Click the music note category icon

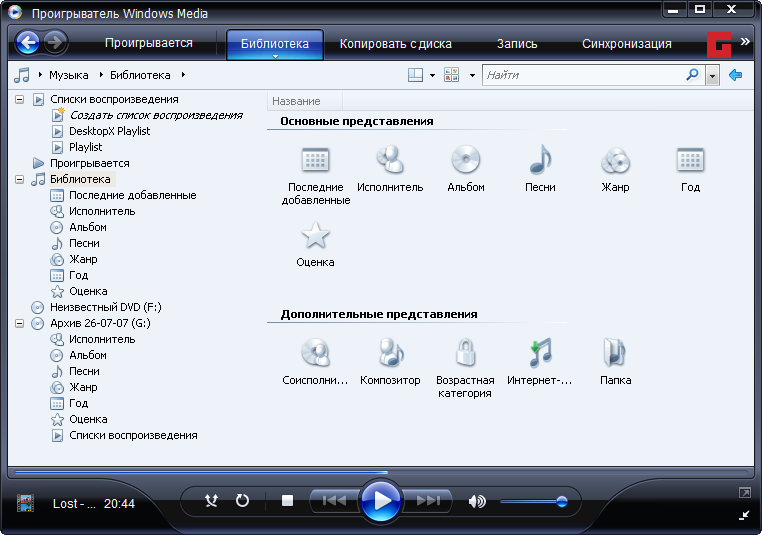click(x=22, y=75)
